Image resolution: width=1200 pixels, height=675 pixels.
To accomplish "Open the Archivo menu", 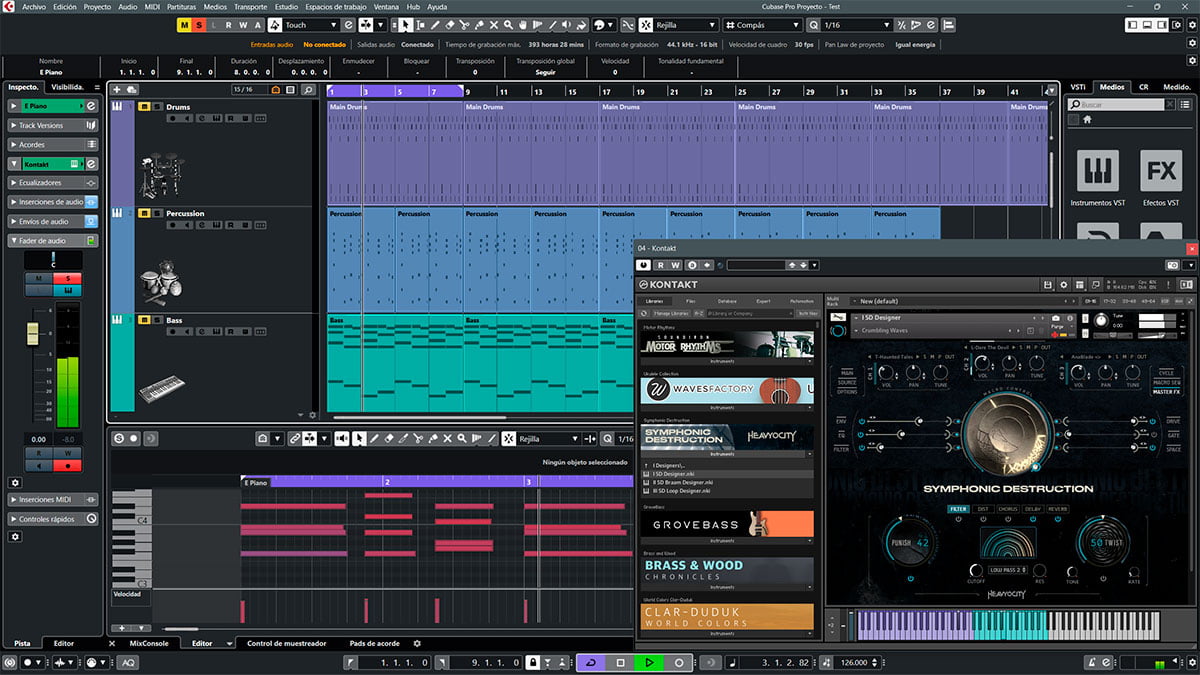I will coord(34,6).
